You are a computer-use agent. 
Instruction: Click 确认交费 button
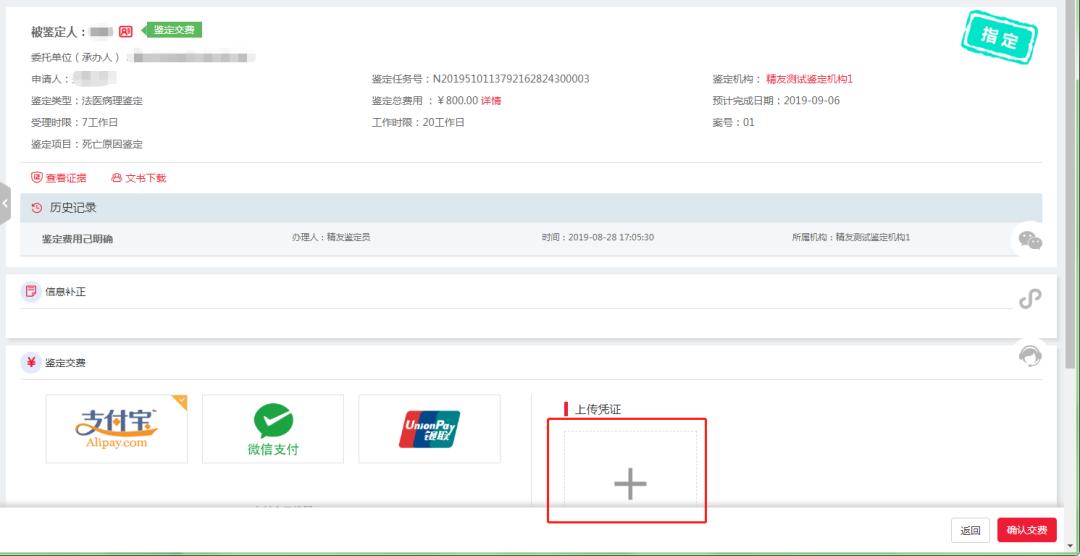click(1026, 530)
